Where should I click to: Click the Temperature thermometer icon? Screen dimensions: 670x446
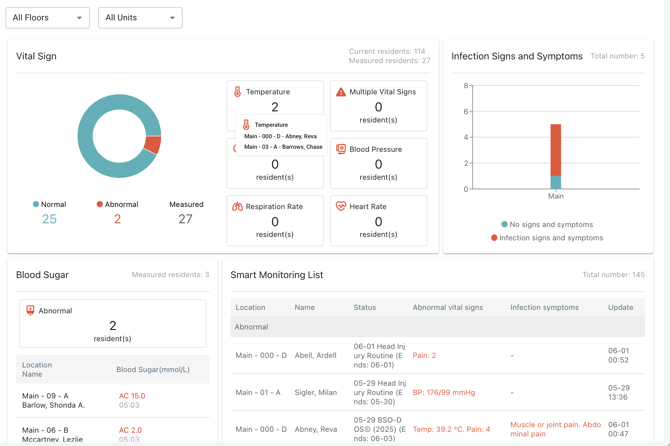[x=238, y=91]
